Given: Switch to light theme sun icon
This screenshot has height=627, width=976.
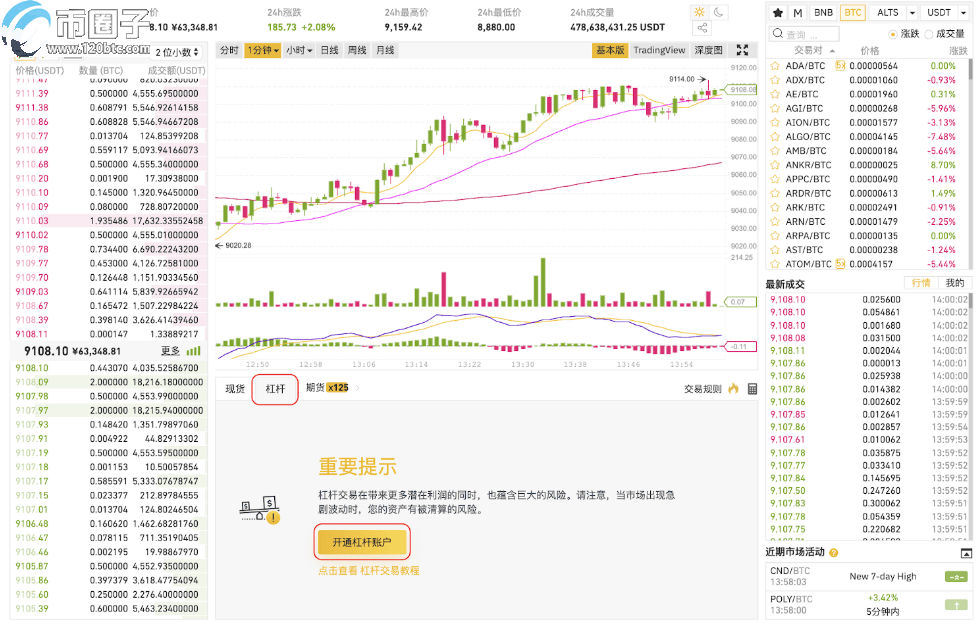Looking at the screenshot, I should 699,12.
